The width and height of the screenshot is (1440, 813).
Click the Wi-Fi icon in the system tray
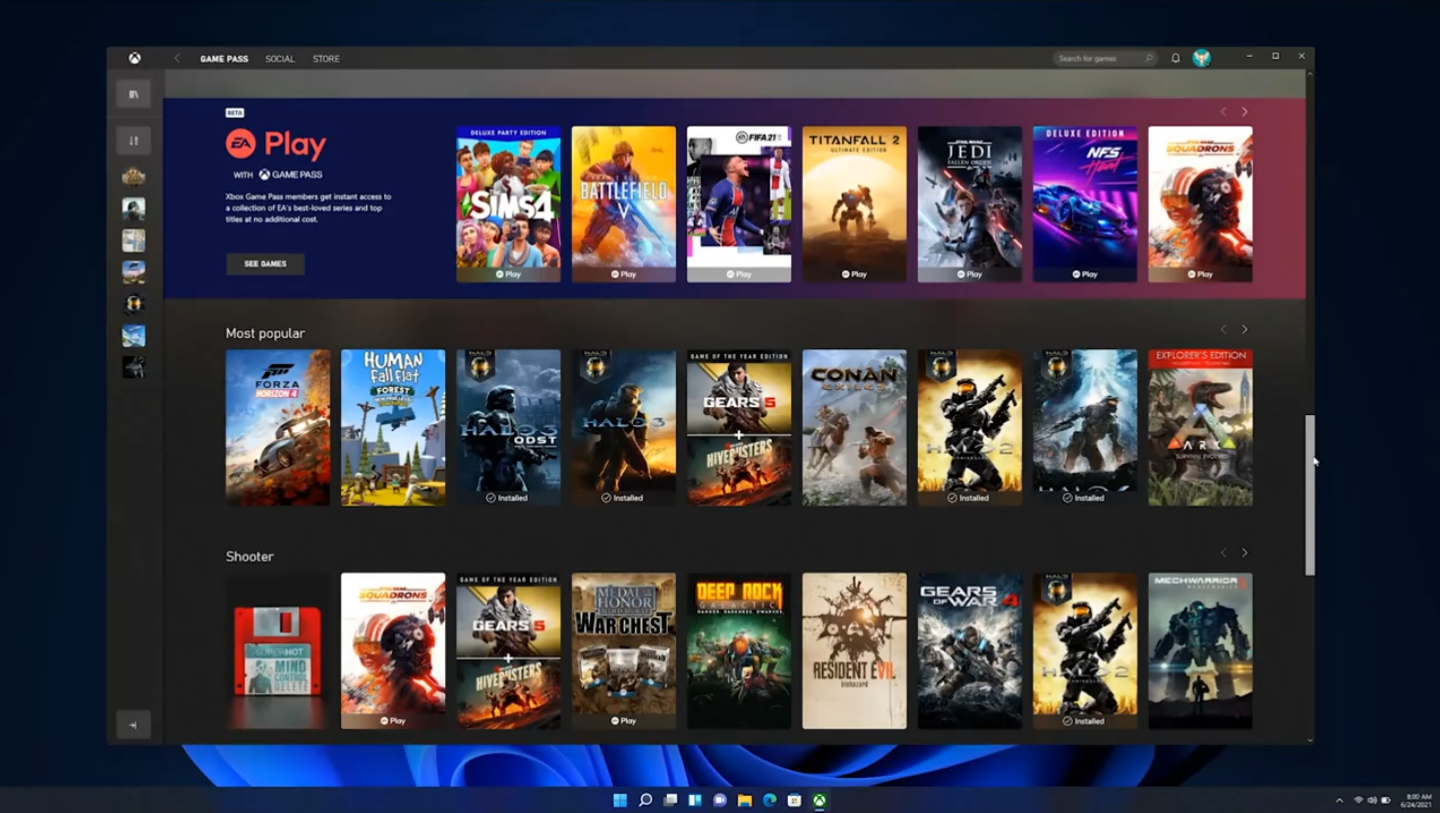pos(1358,800)
